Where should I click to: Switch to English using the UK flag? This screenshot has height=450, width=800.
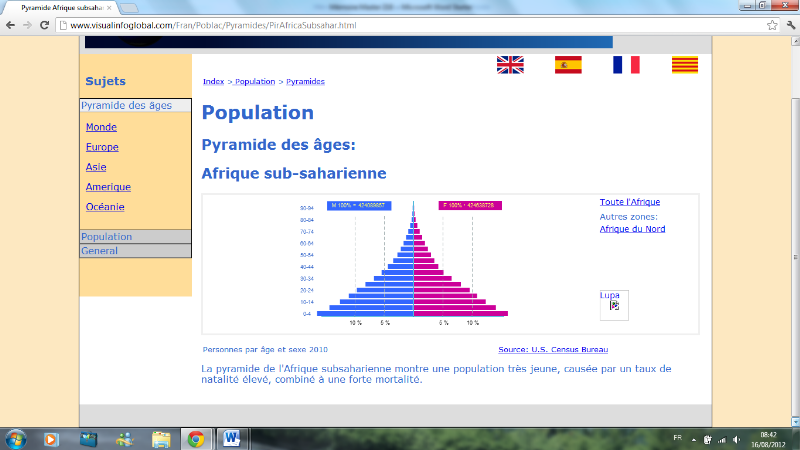[x=510, y=65]
